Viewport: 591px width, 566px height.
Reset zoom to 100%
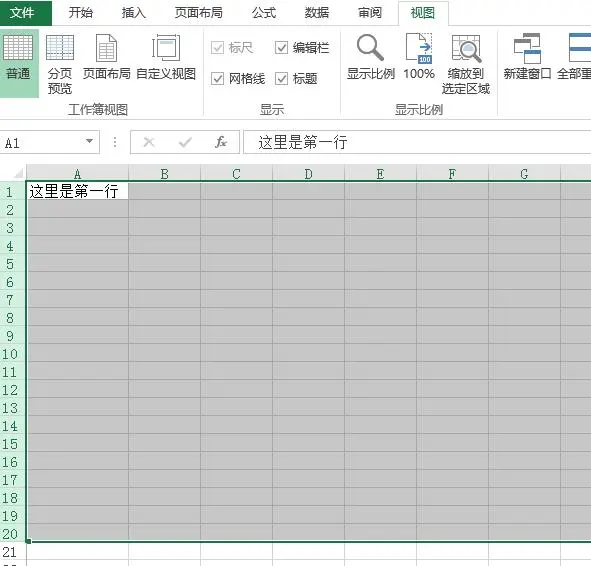tap(419, 57)
